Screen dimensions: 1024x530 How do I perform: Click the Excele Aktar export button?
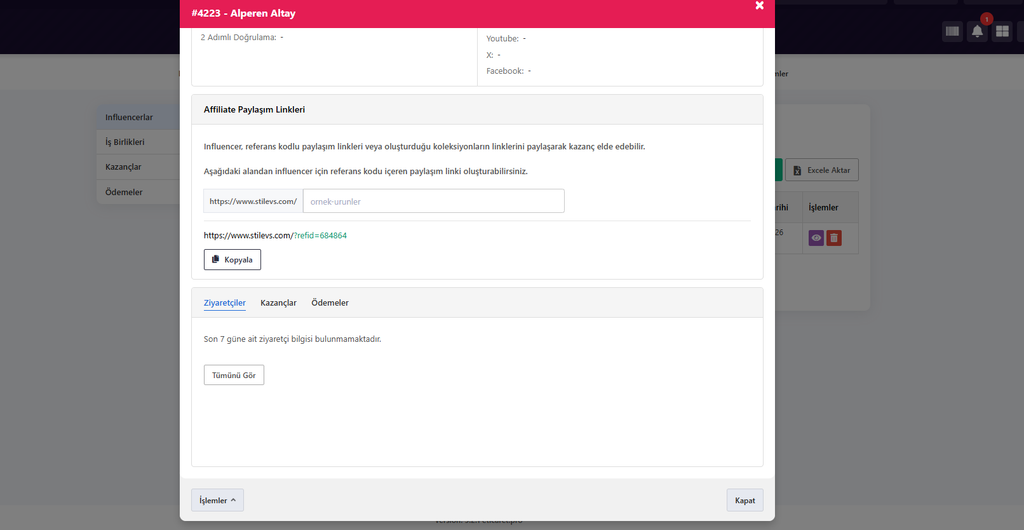822,170
